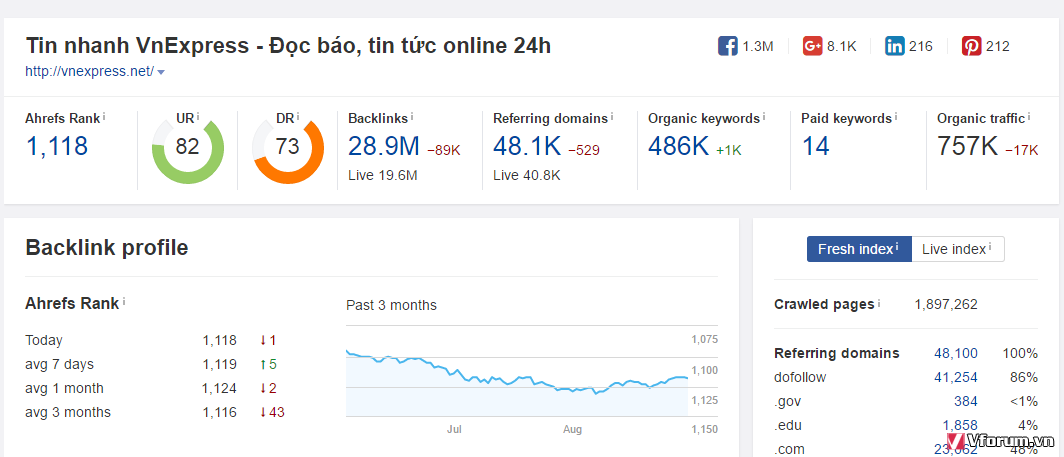Click the -529 referring domains change

(x=584, y=150)
